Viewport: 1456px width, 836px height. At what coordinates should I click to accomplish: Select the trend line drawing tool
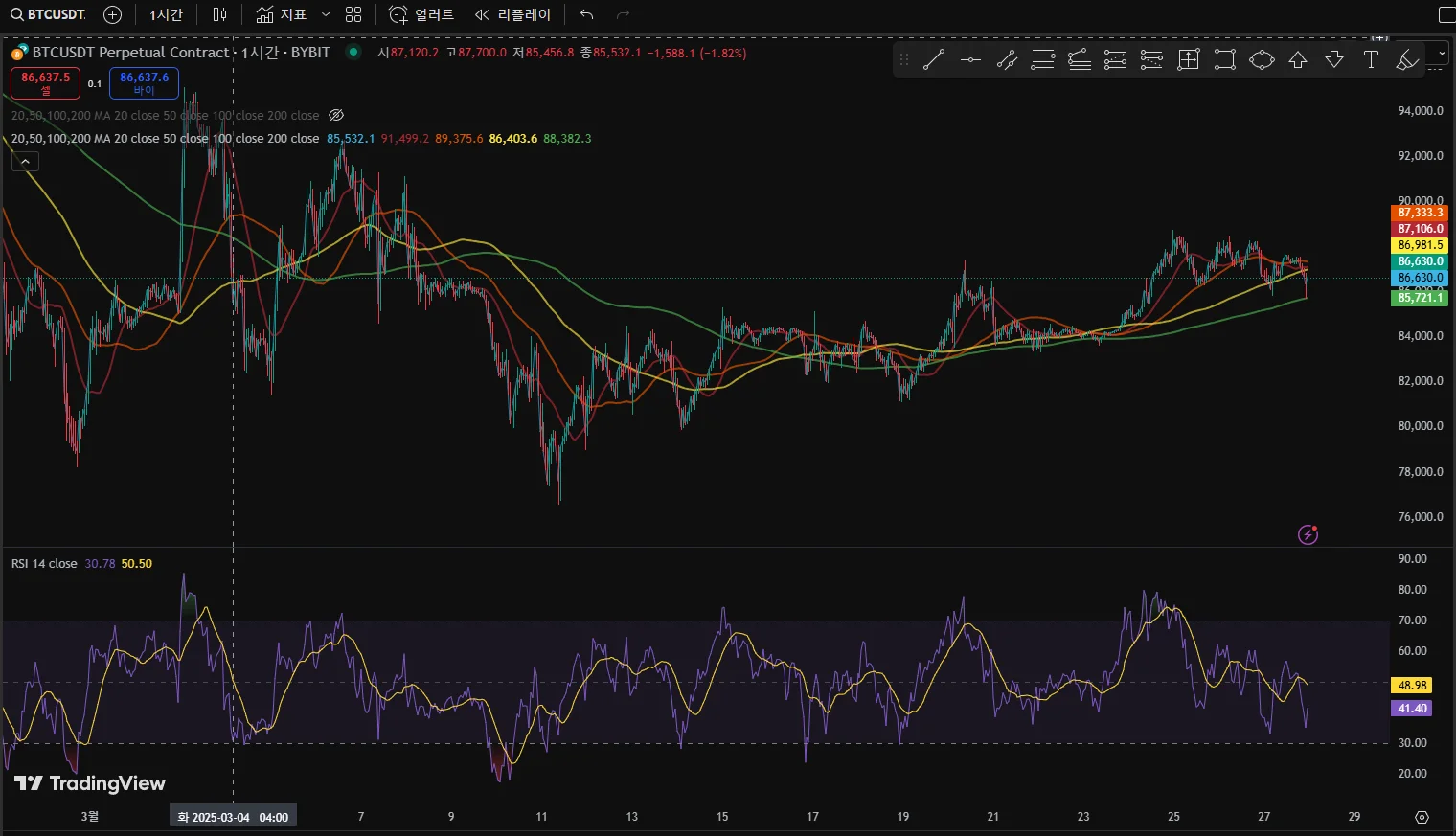(933, 60)
